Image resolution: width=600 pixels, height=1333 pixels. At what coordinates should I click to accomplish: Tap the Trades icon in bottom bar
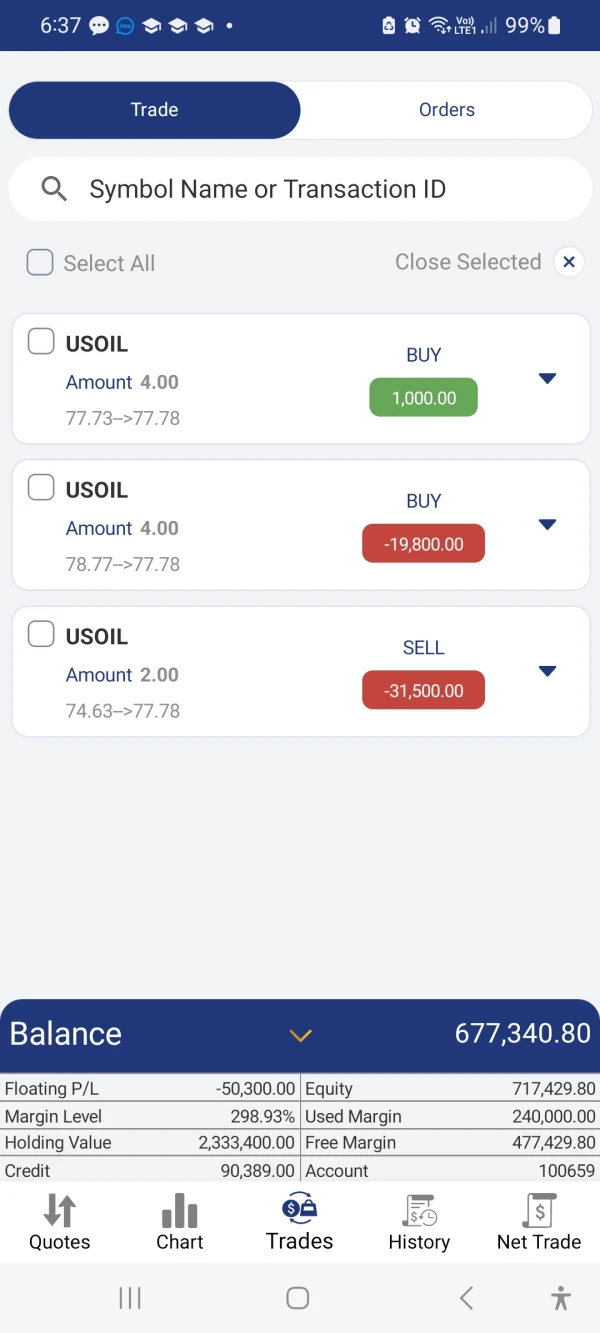click(x=300, y=1209)
